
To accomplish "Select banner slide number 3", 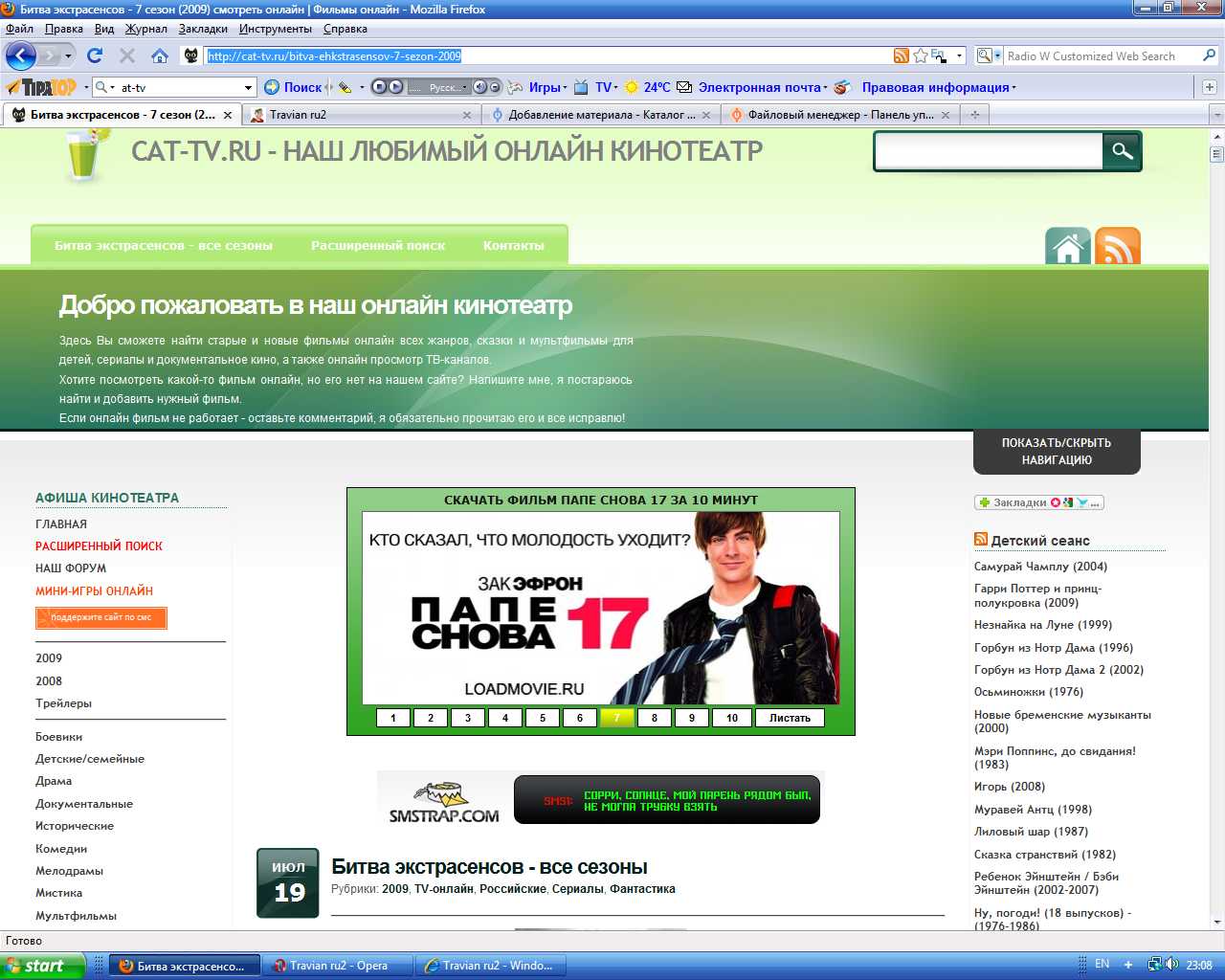I will 468,718.
